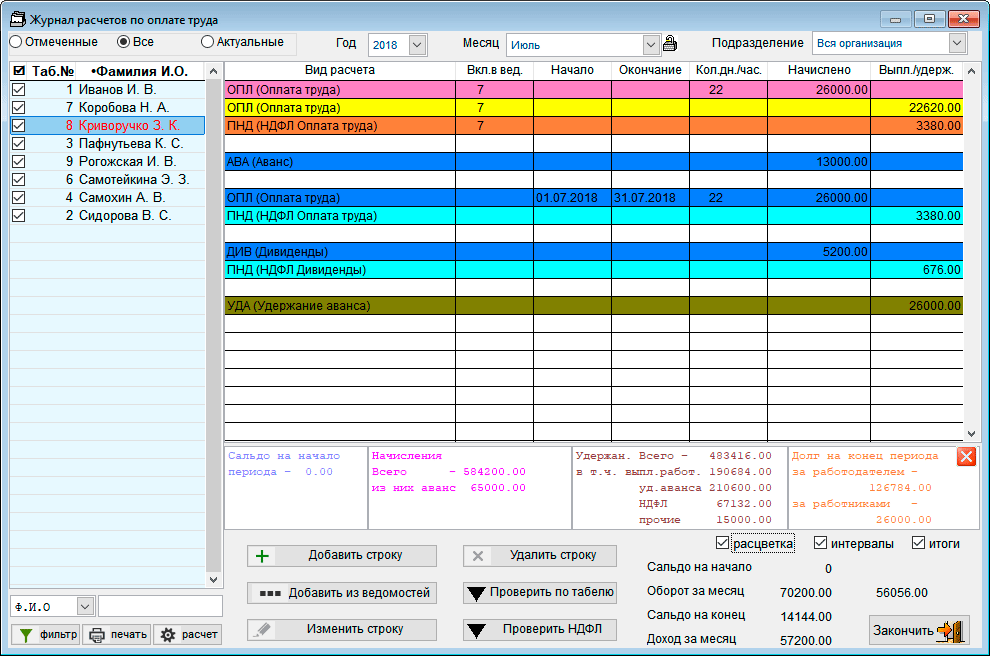Click the Окончание column header
990x656 pixels.
pyautogui.click(x=650, y=70)
